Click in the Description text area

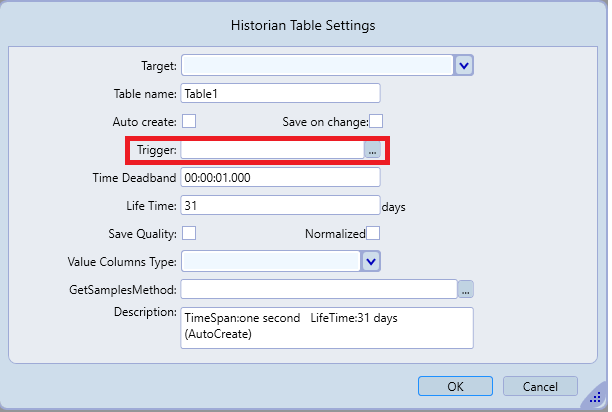(327, 327)
